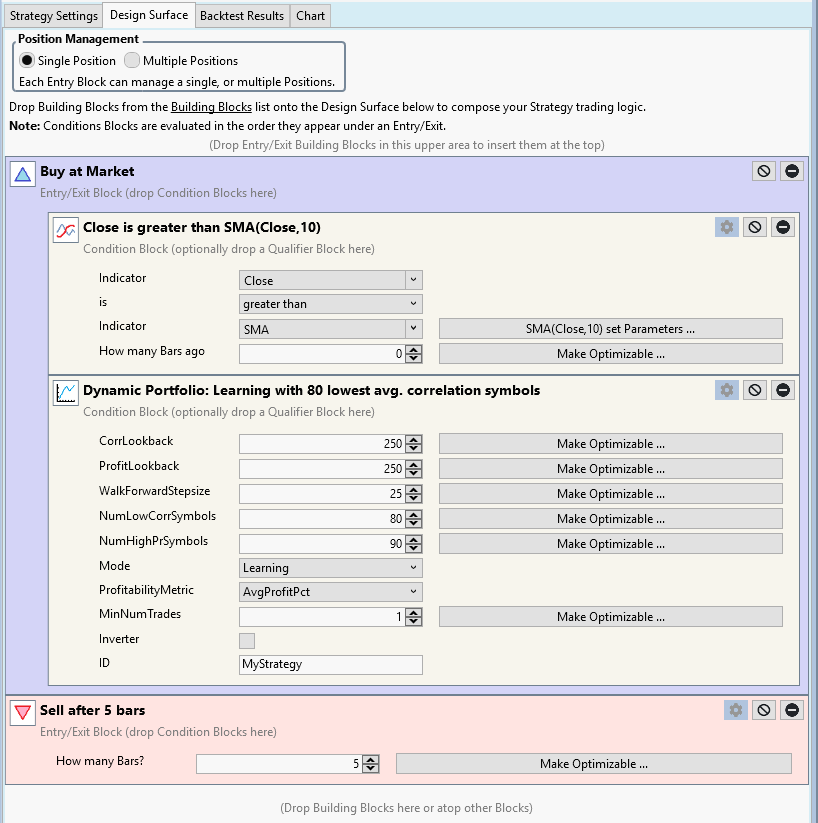Increase WalkForwardStepsize with up arrow
Image resolution: width=818 pixels, height=823 pixels.
click(414, 490)
